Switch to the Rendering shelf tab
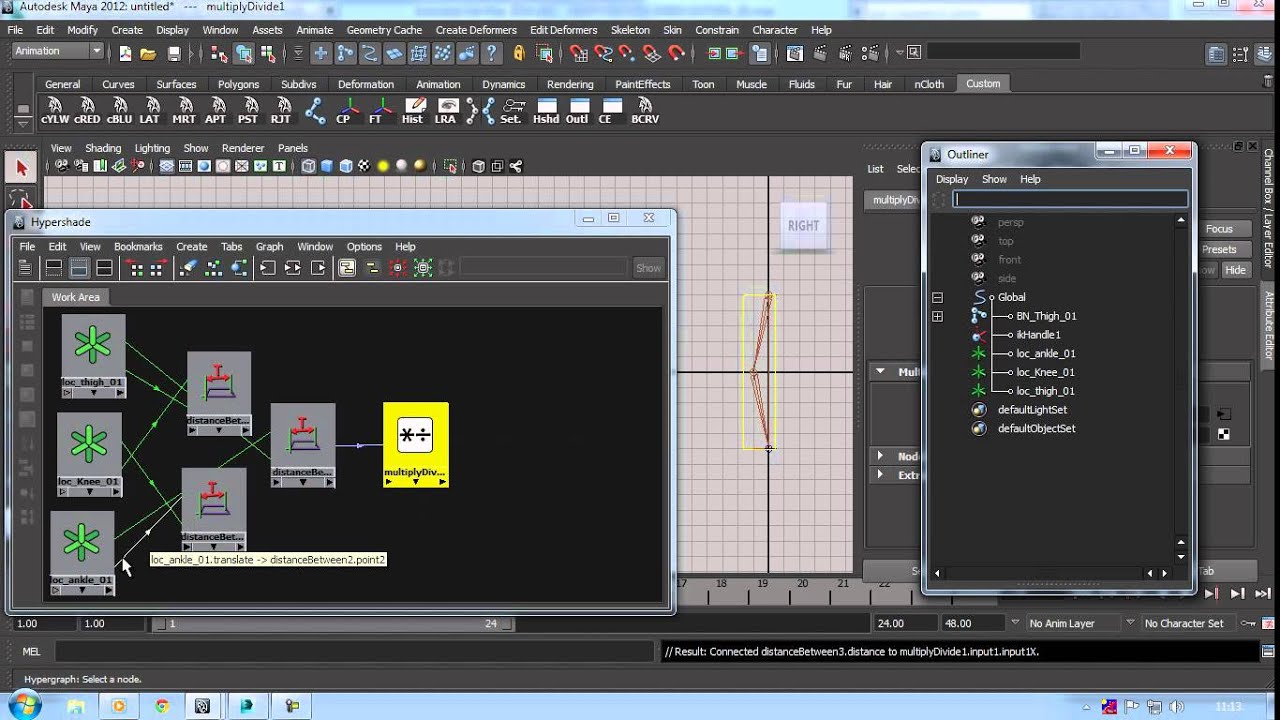This screenshot has height=720, width=1280. coord(570,84)
